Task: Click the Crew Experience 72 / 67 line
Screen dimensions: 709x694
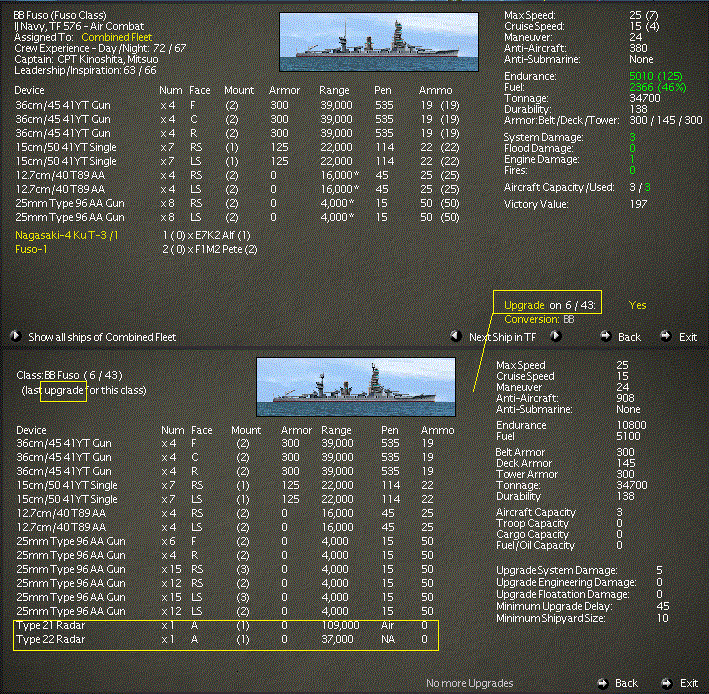Action: point(100,48)
